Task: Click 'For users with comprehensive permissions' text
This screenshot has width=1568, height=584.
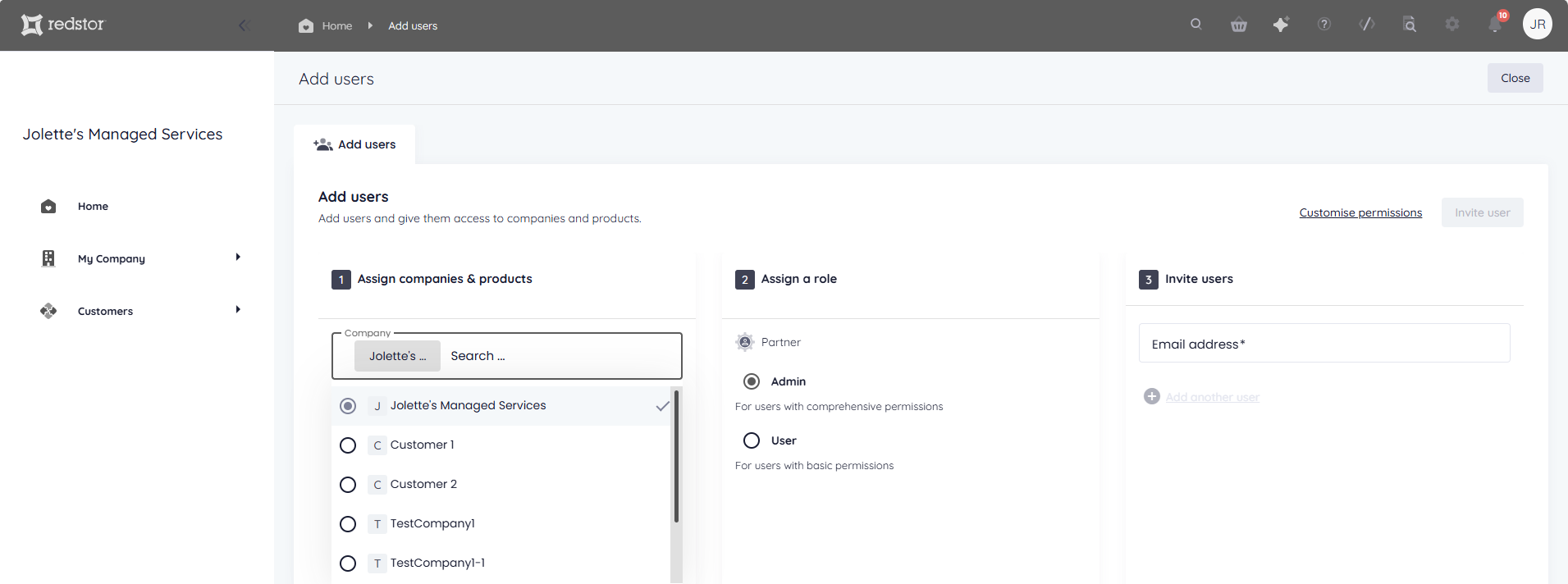Action: (839, 406)
